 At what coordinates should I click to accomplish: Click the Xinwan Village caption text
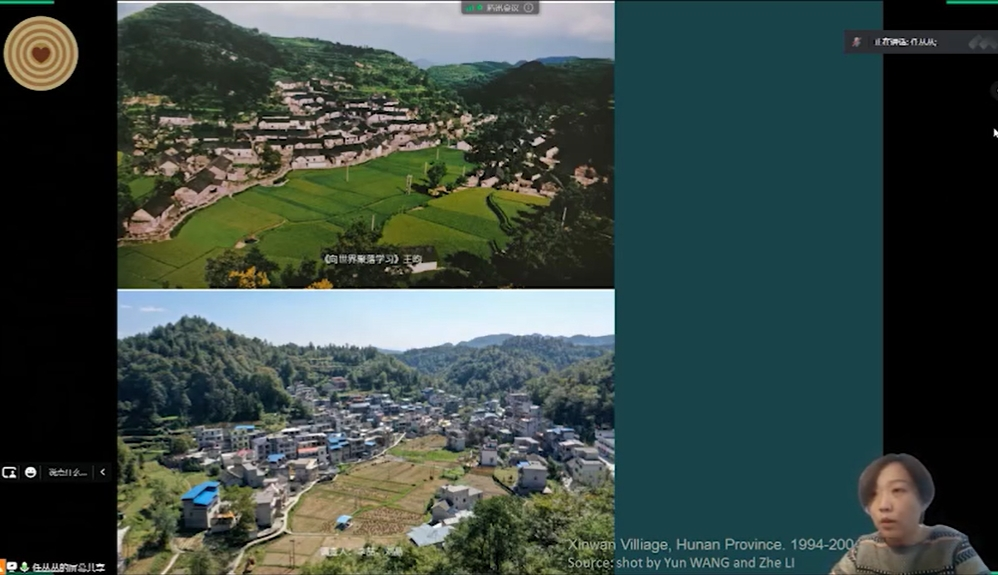pos(712,544)
